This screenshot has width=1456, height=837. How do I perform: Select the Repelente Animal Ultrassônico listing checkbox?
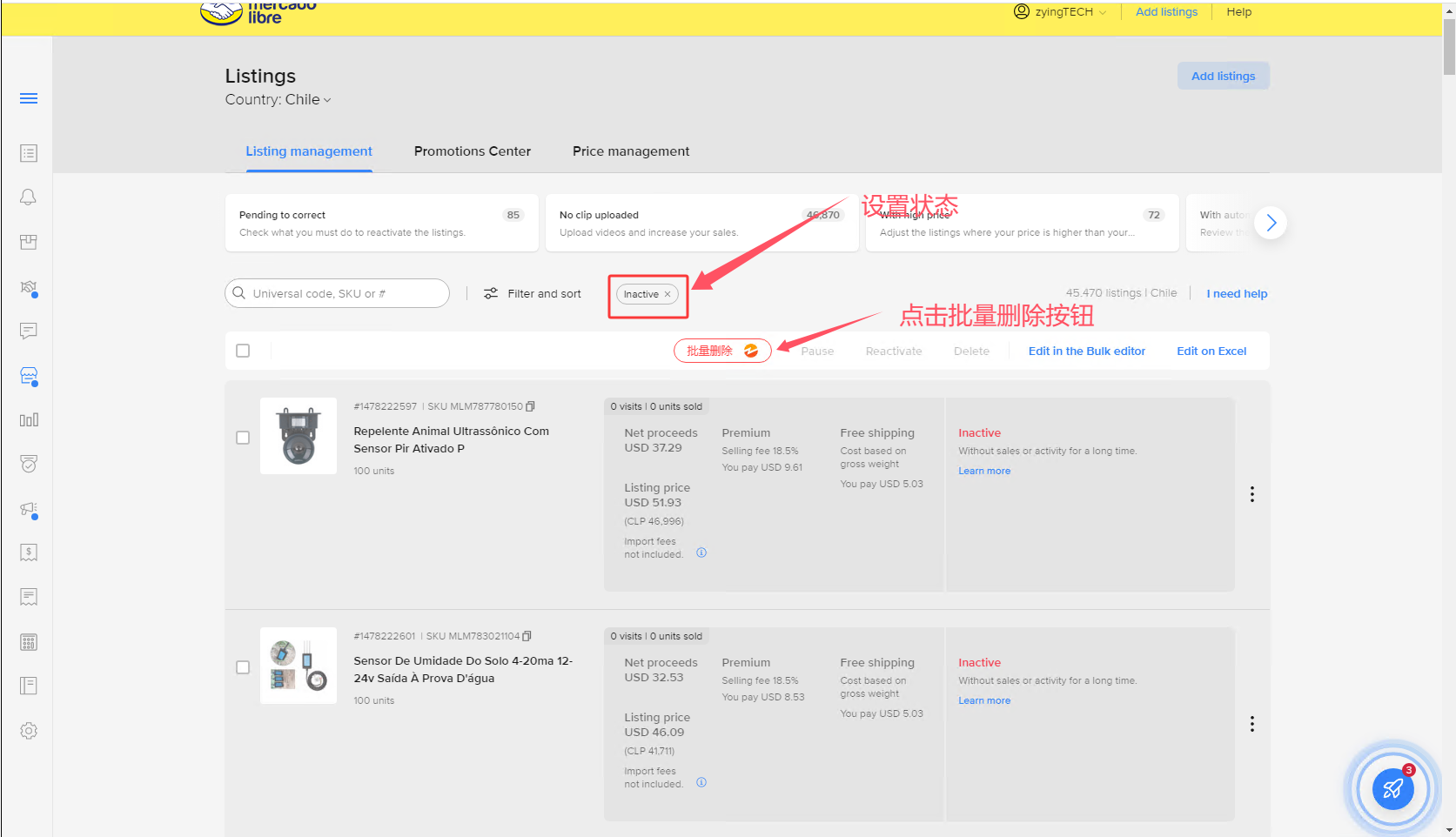[243, 438]
